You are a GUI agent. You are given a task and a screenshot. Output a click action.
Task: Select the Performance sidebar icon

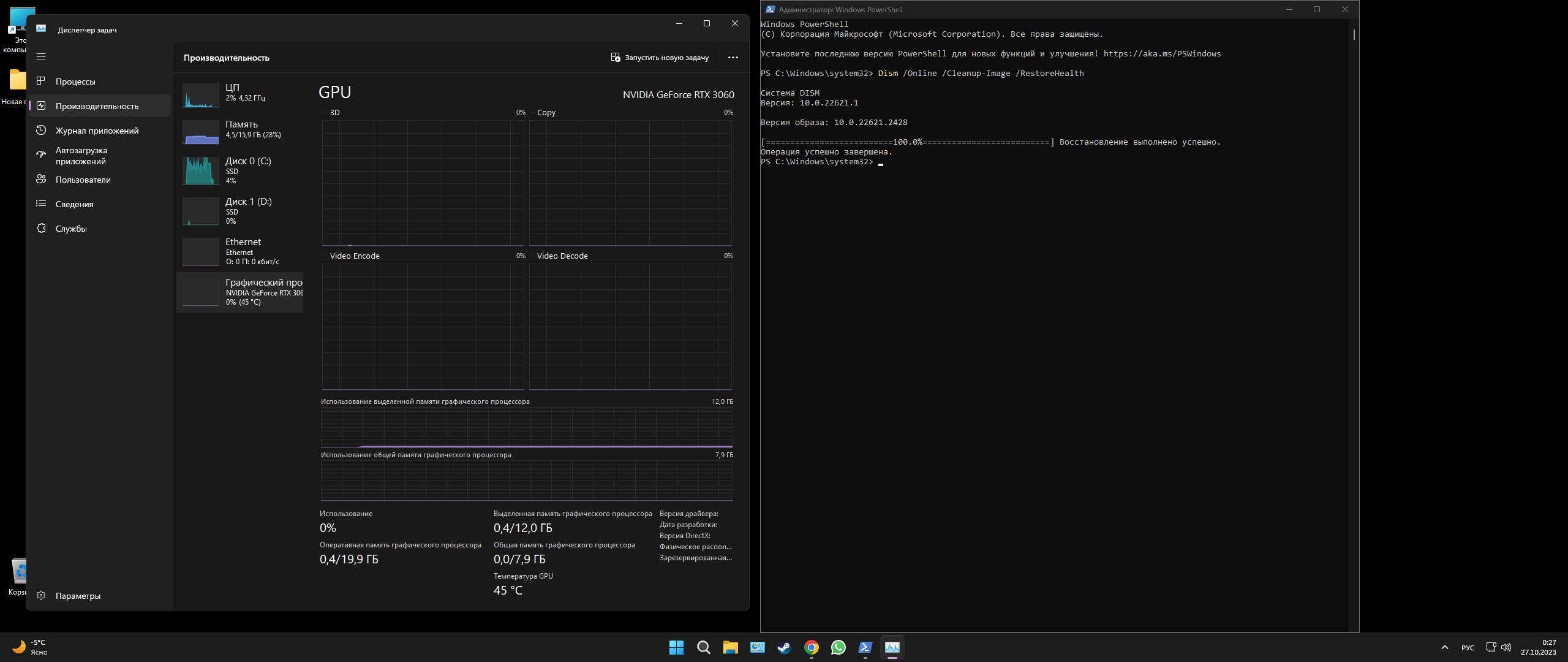pos(41,105)
